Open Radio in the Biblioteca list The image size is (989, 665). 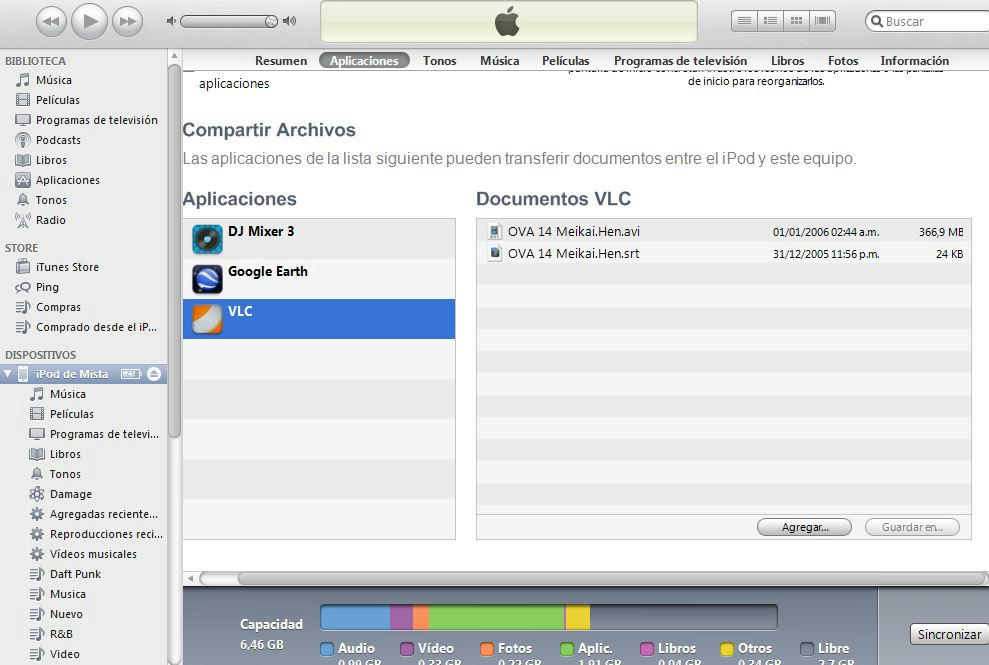50,220
